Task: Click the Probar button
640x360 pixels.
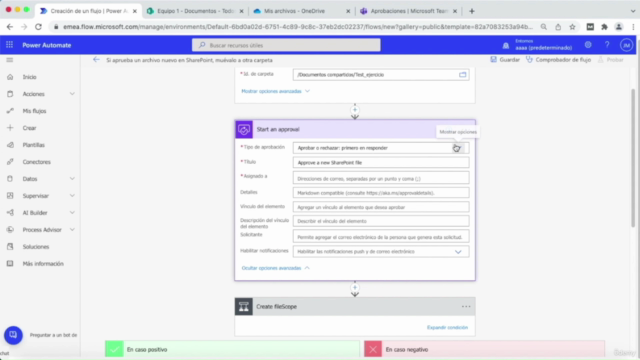Action: (611, 60)
